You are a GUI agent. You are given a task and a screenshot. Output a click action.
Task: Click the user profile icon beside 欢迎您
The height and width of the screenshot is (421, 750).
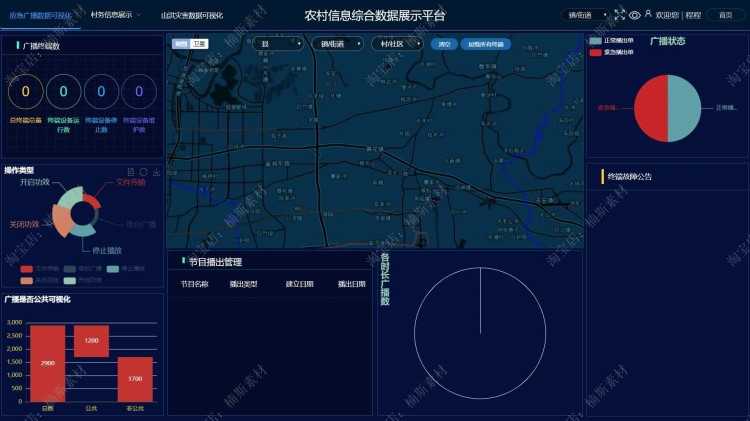[648, 14]
